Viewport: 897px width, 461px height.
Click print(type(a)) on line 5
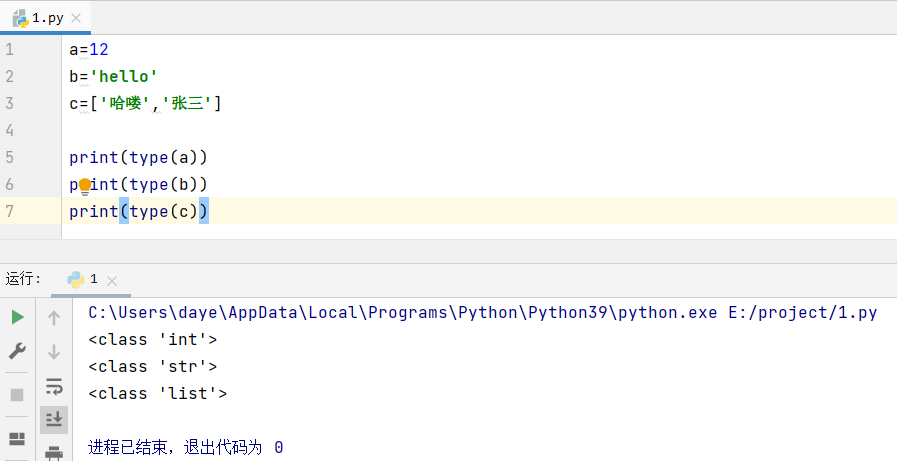(x=138, y=157)
